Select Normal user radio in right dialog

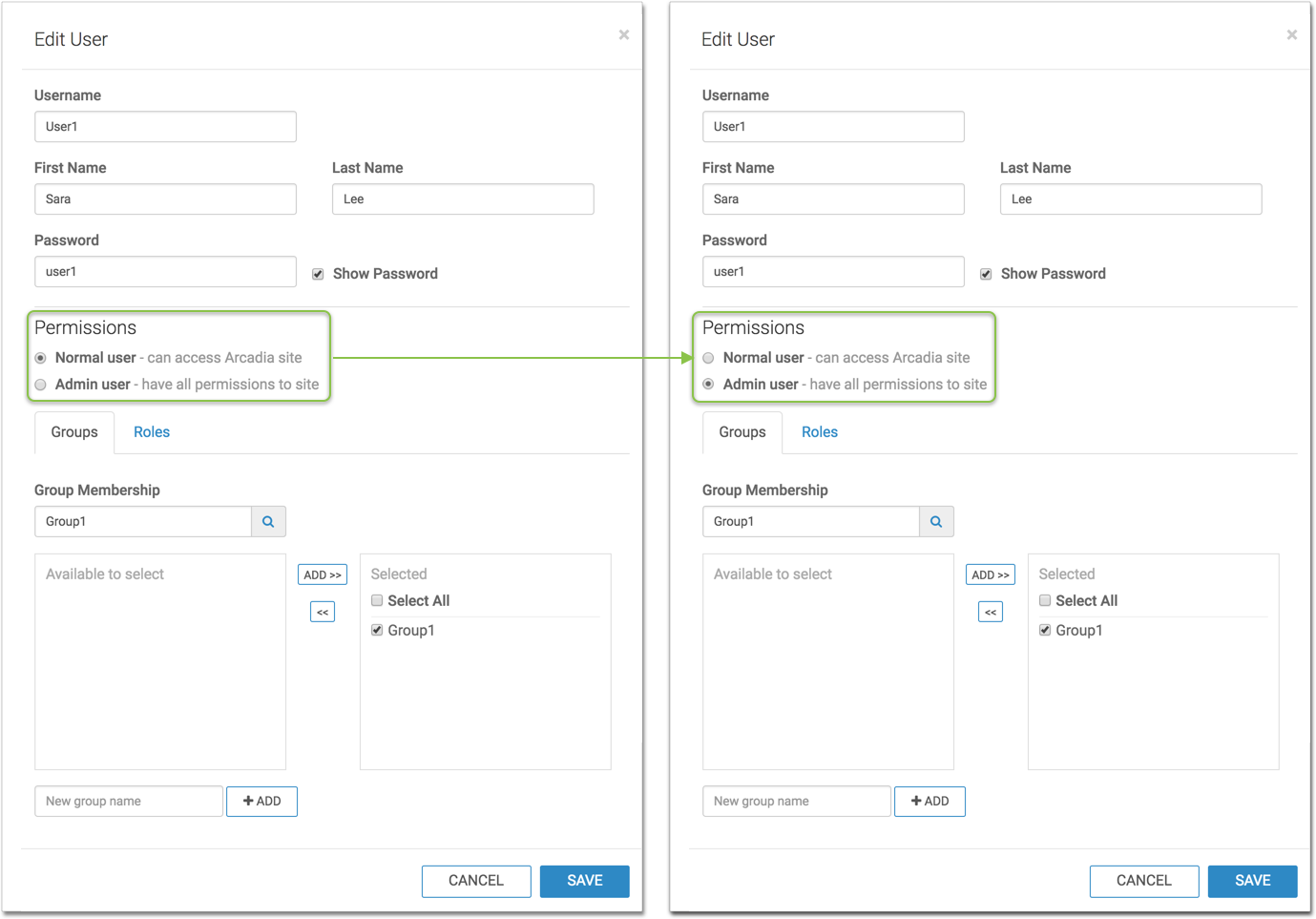[x=708, y=358]
